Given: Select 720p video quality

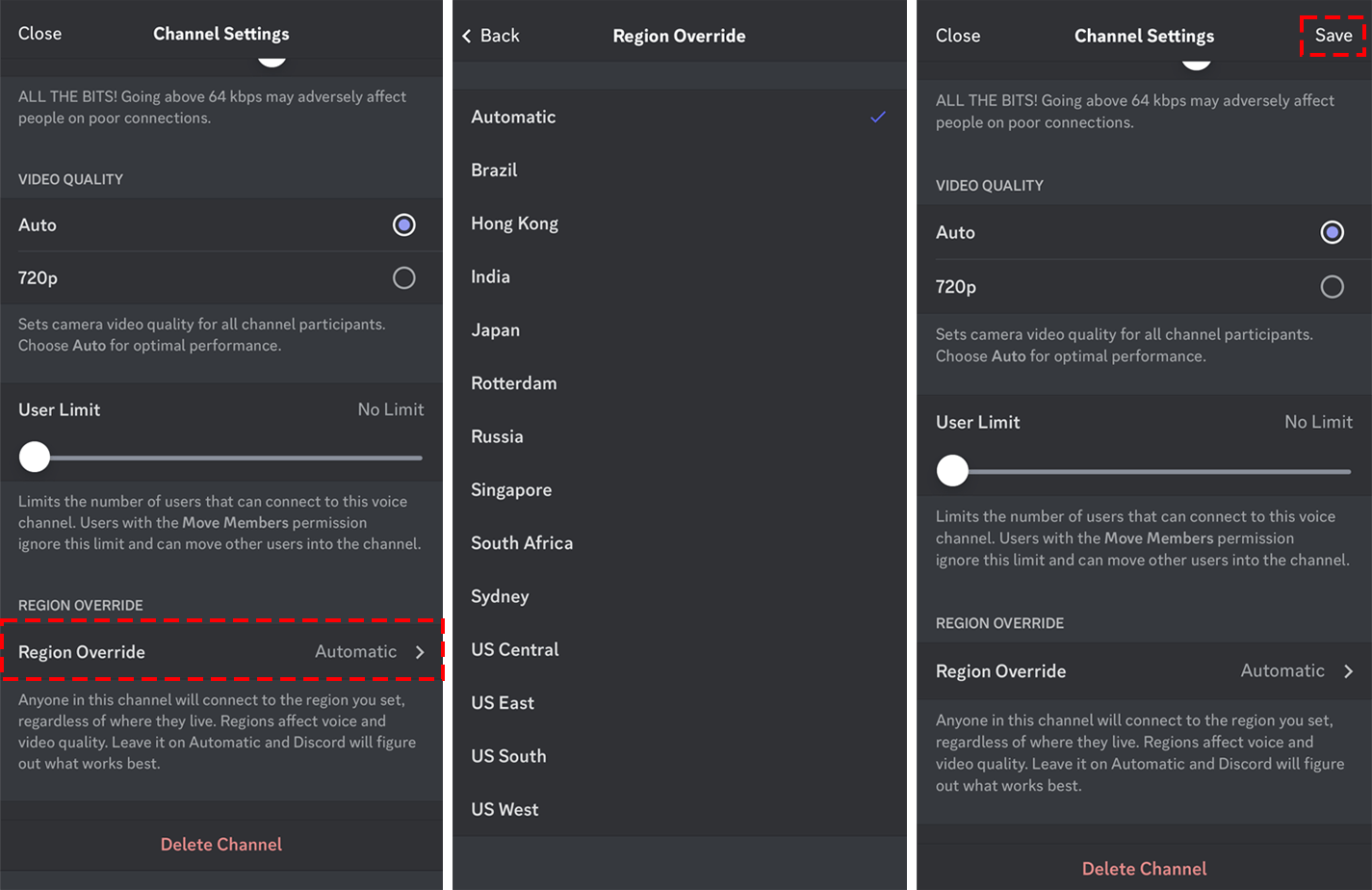Looking at the screenshot, I should (x=403, y=277).
